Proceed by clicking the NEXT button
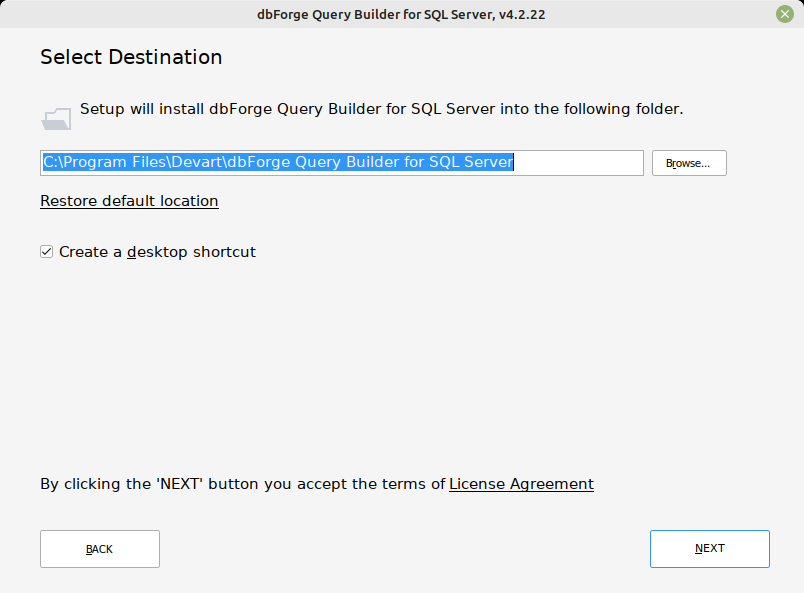The image size is (804, 593). pos(710,549)
